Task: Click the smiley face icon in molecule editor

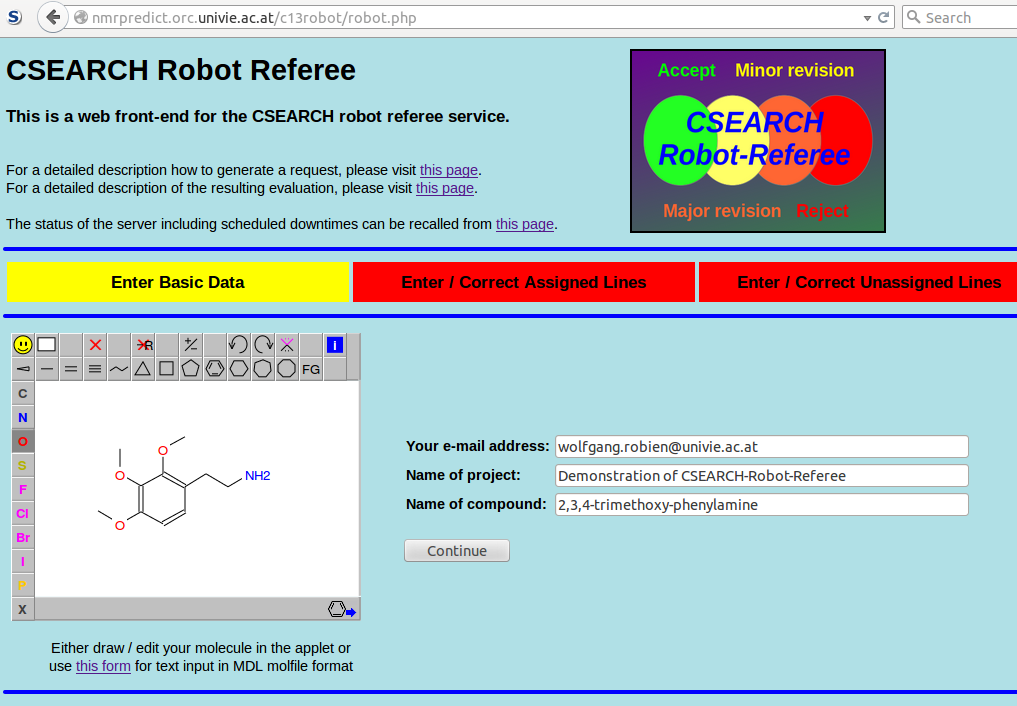Action: 23,345
